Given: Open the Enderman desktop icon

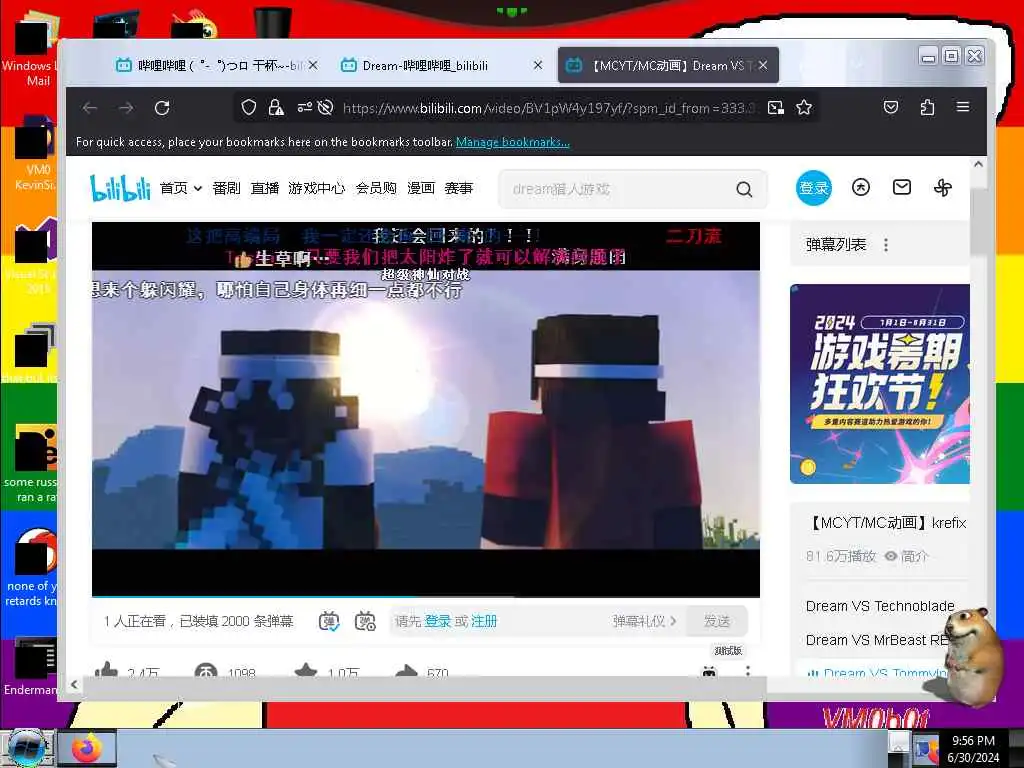Looking at the screenshot, I should tap(29, 667).
